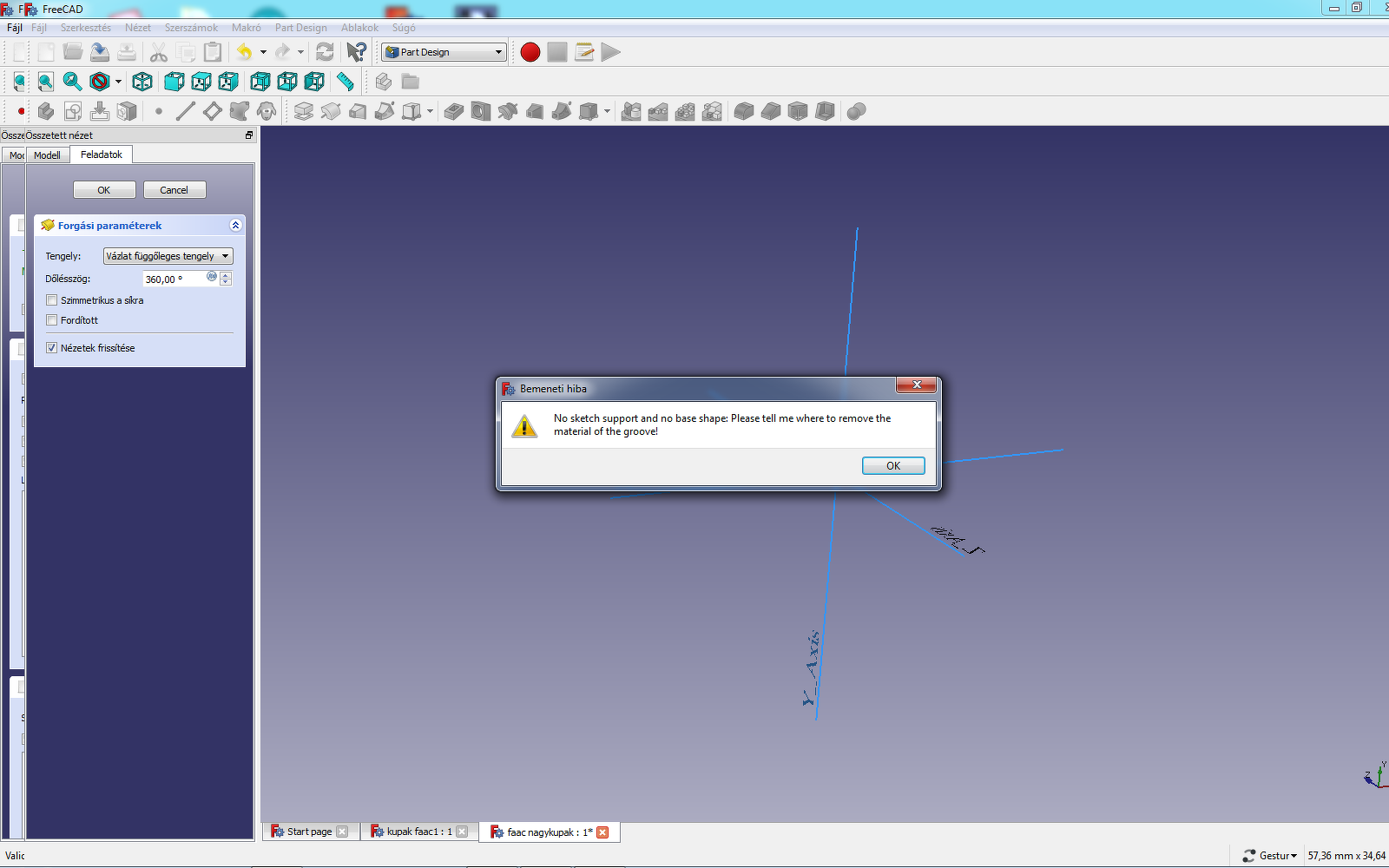Click the Open document folder icon
Image resolution: width=1389 pixels, height=868 pixels.
[73, 52]
